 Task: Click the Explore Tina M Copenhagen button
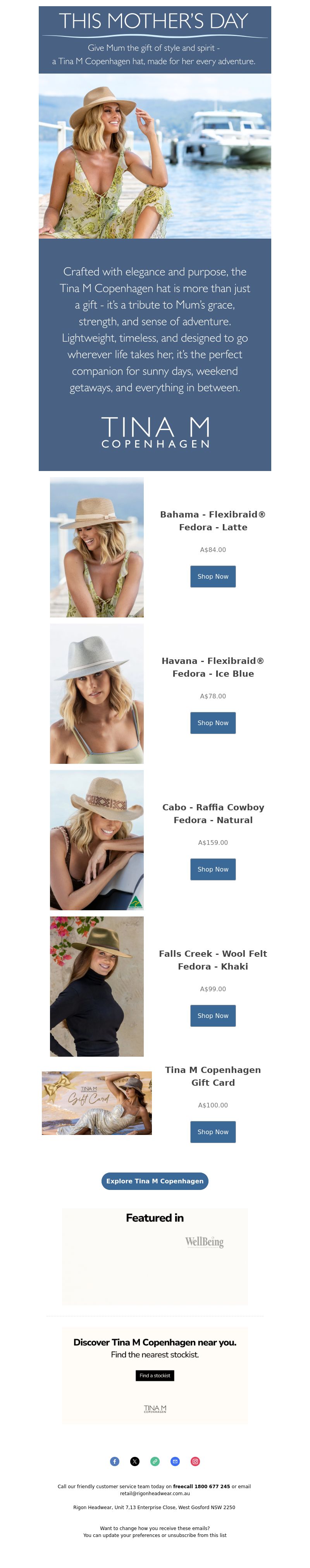click(155, 1180)
